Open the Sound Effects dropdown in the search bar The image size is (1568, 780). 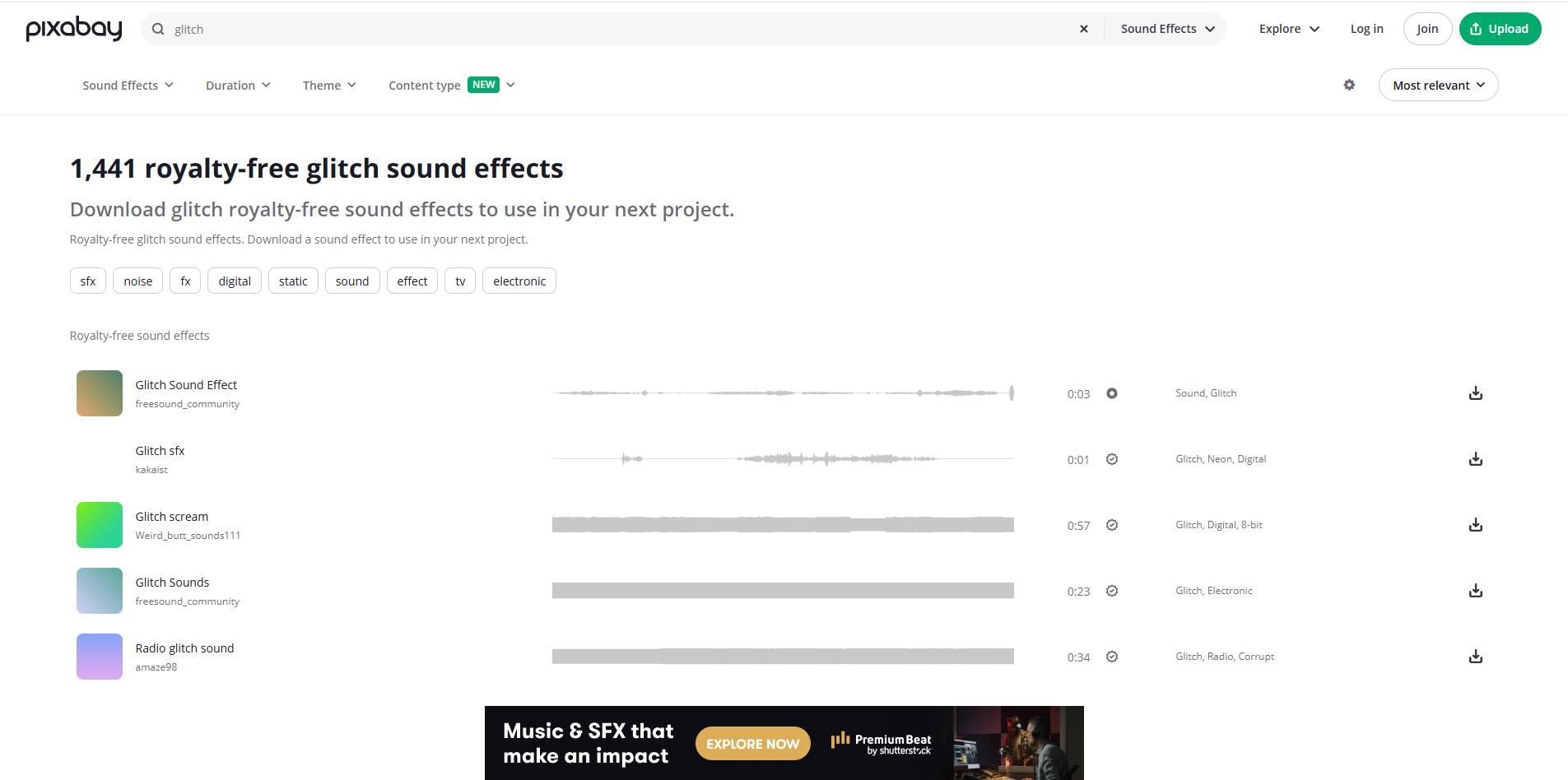click(1165, 28)
